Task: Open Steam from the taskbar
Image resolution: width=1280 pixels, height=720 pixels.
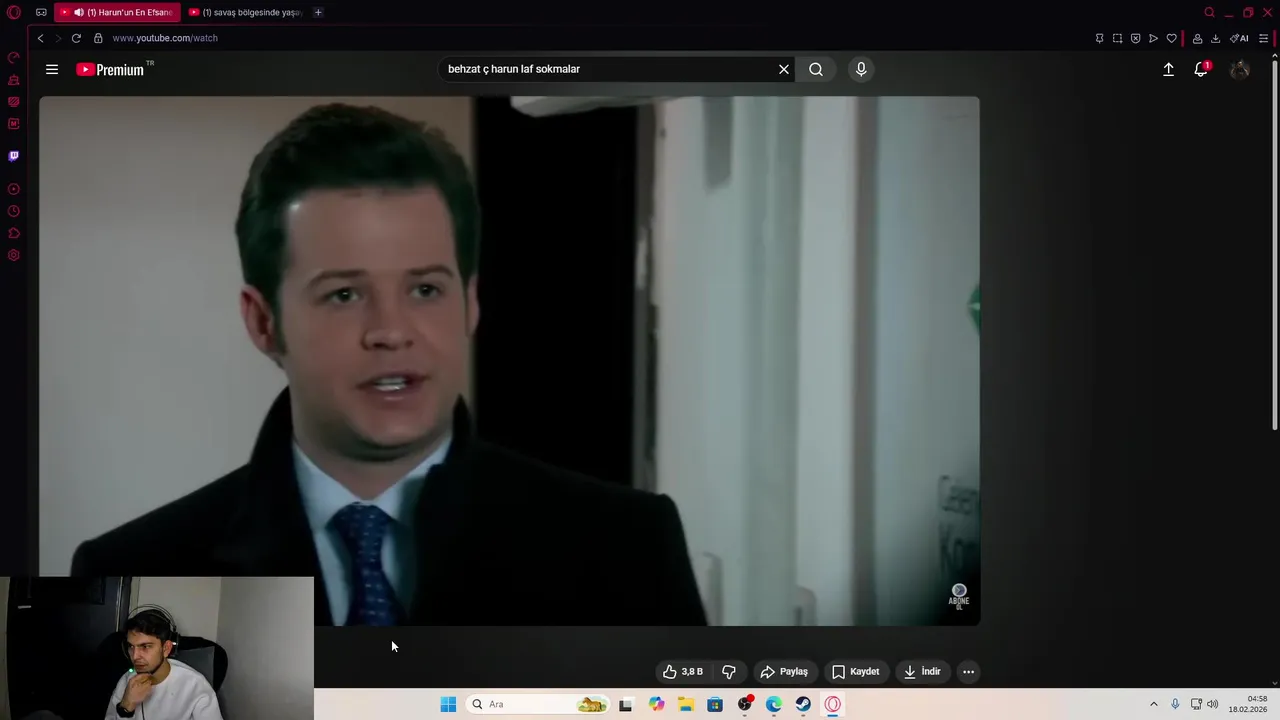Action: coord(803,704)
